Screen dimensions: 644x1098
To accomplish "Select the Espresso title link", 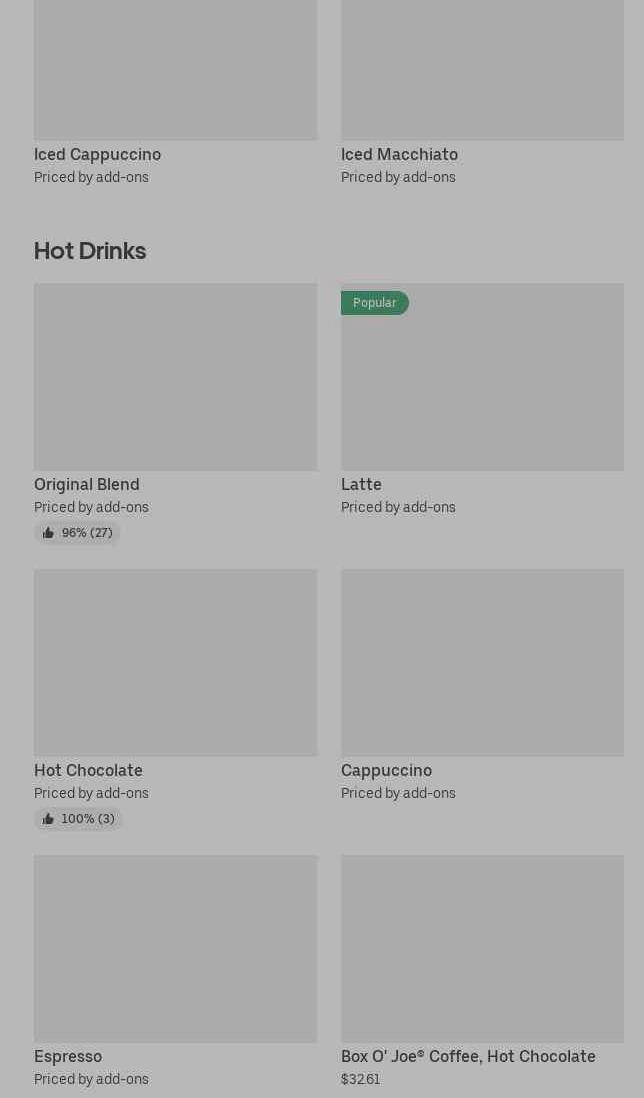I will (x=68, y=1056).
